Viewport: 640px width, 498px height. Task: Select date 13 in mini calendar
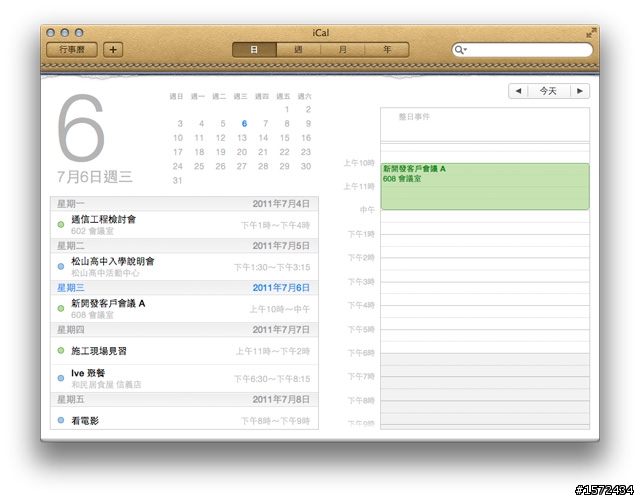coord(242,138)
